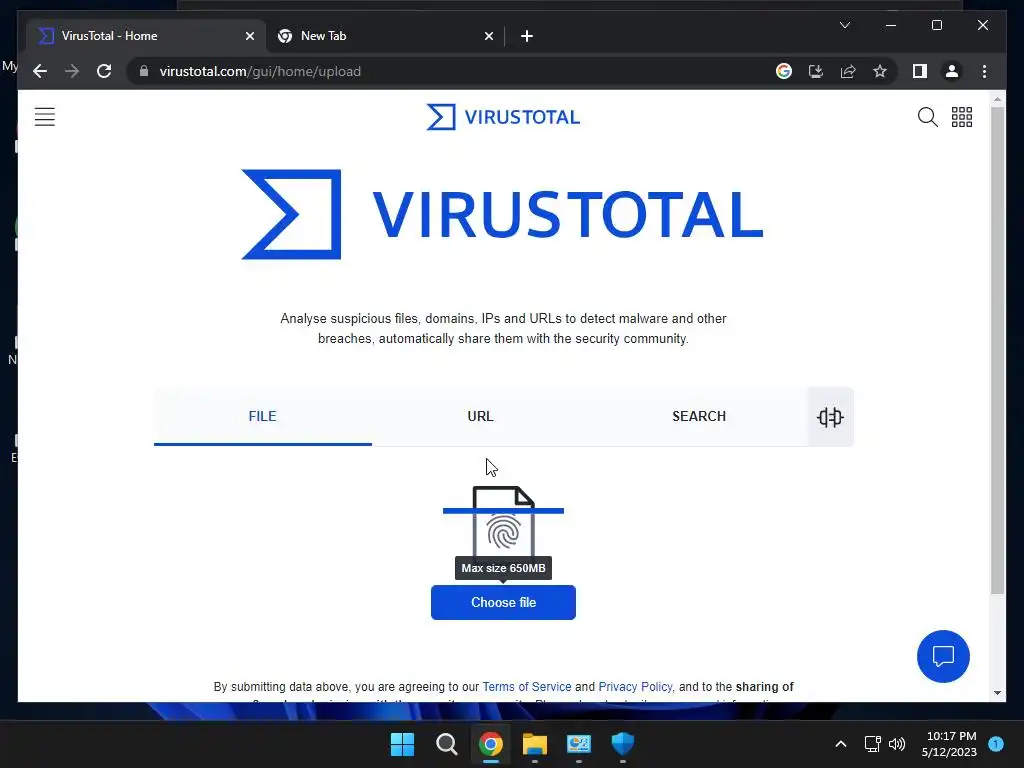1024x768 pixels.
Task: Switch to the New Tab browser tab
Action: 385,36
